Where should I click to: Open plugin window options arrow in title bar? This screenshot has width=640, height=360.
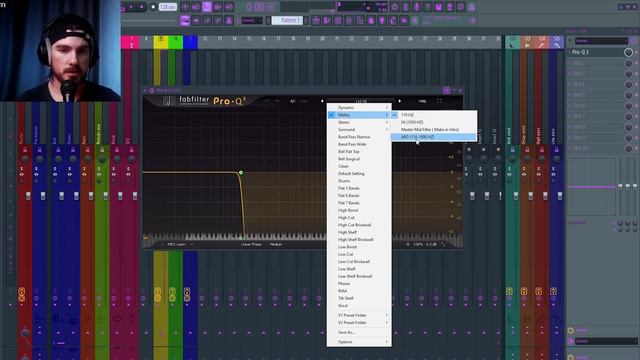[146, 91]
